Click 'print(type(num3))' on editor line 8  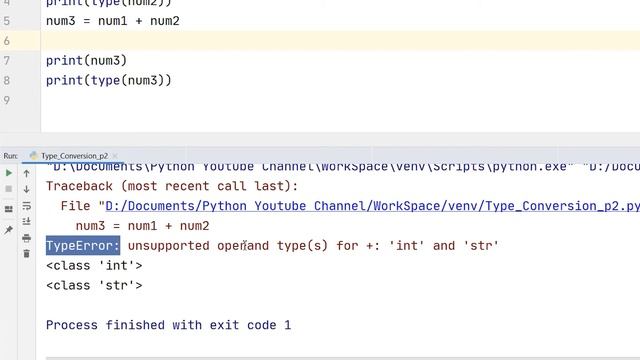pos(109,80)
